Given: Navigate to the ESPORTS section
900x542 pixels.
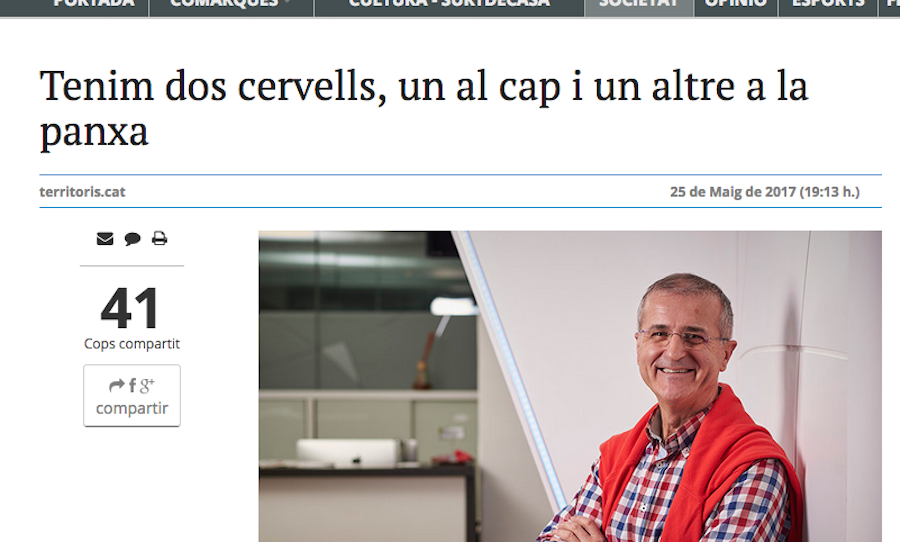Looking at the screenshot, I should (828, 4).
